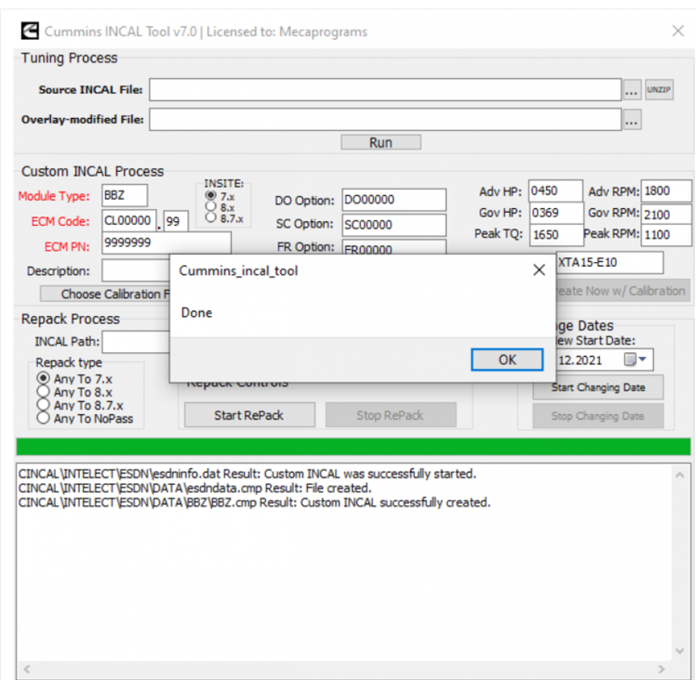Click log scrollbar up arrow

(x=680, y=475)
